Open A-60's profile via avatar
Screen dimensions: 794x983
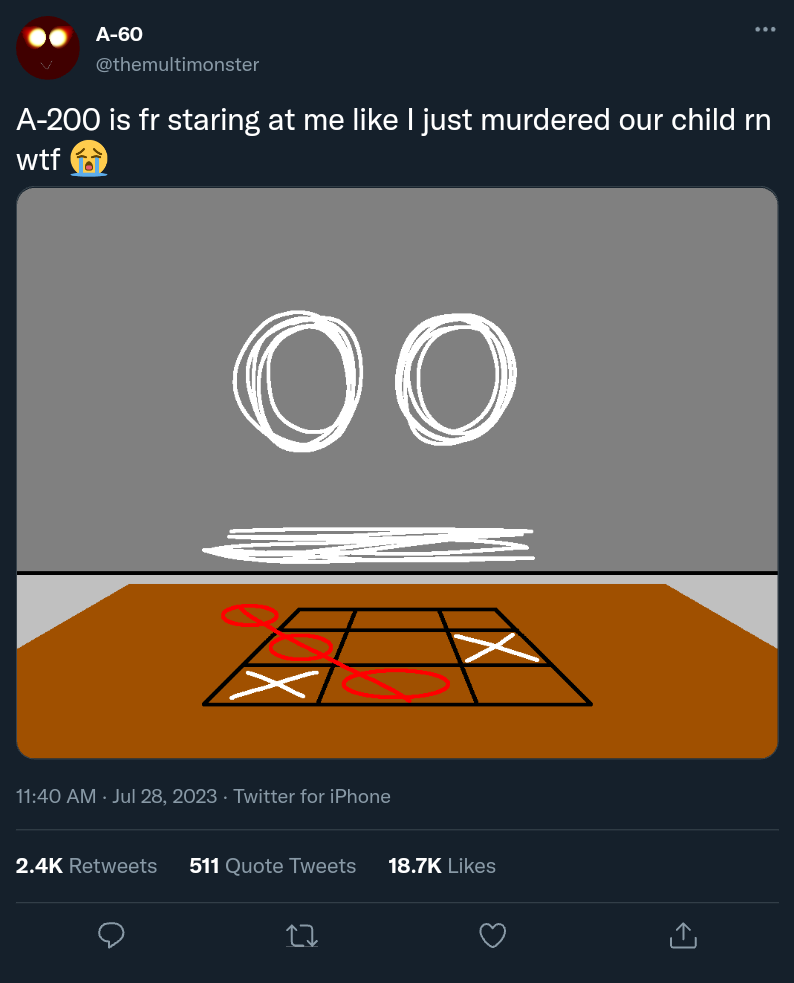coord(47,47)
